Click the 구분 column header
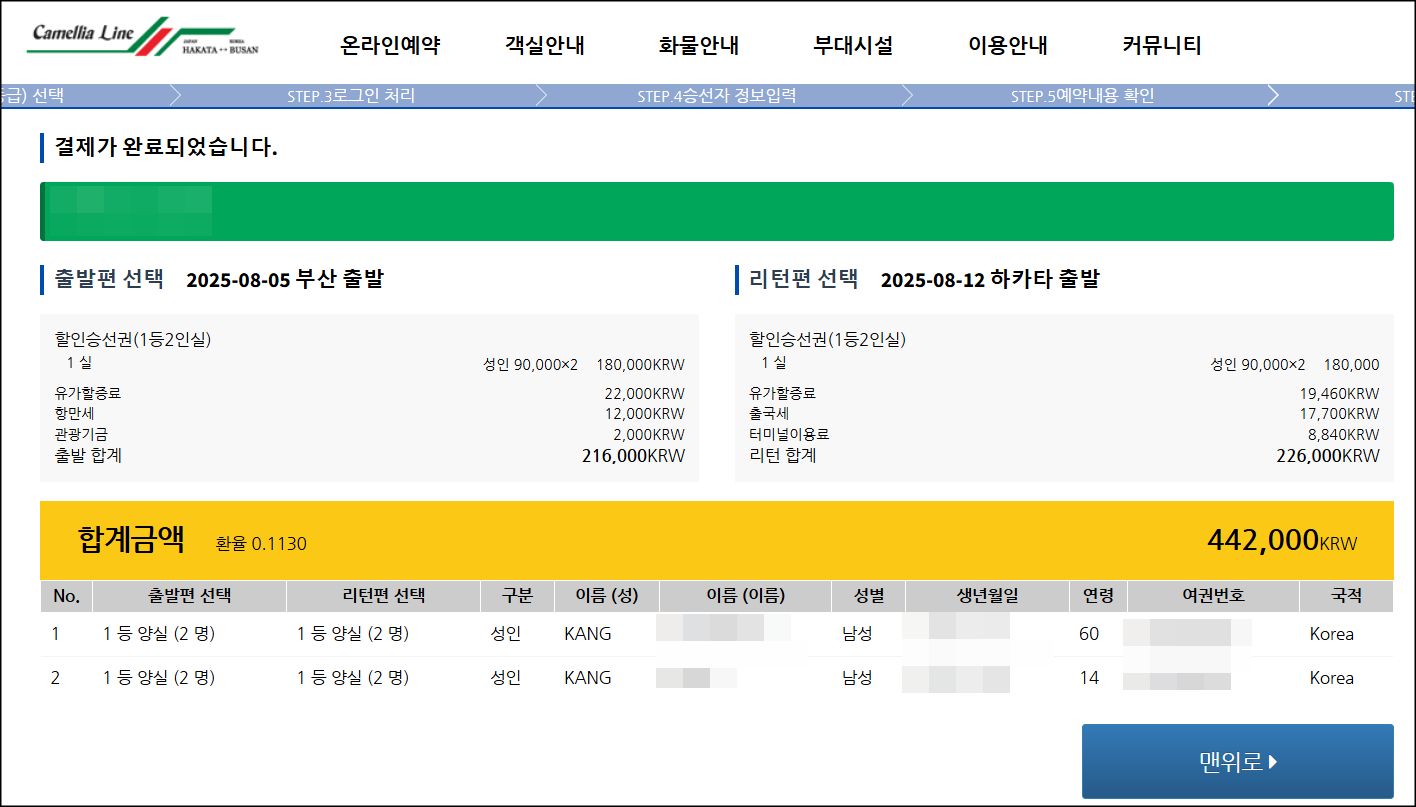1416x807 pixels. click(517, 596)
